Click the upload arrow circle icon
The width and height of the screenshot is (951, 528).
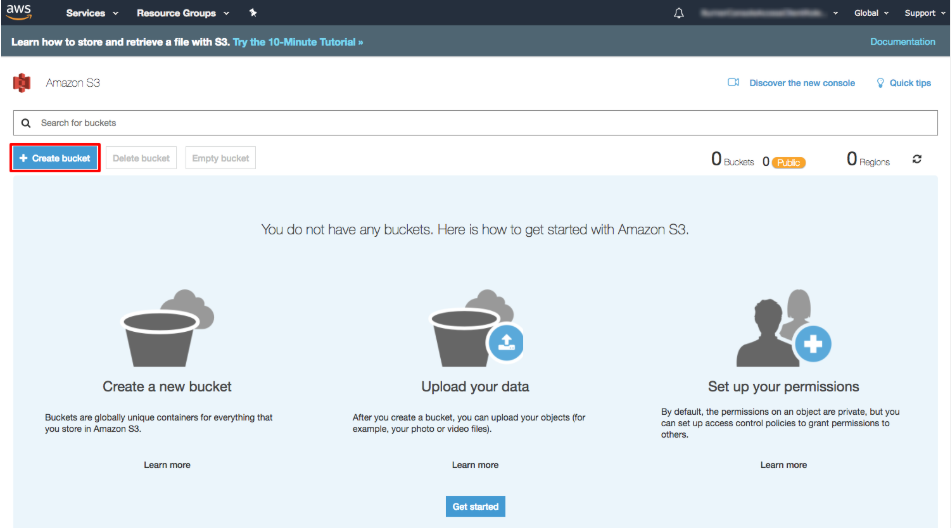pos(506,343)
